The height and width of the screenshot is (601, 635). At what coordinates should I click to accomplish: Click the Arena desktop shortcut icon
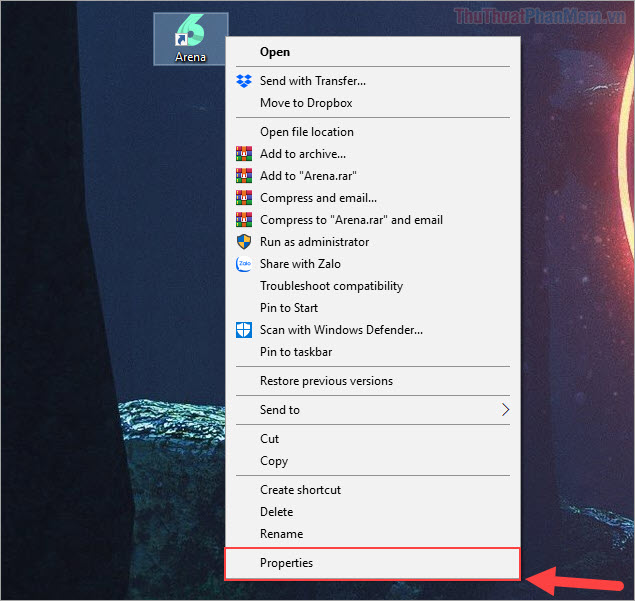(190, 37)
